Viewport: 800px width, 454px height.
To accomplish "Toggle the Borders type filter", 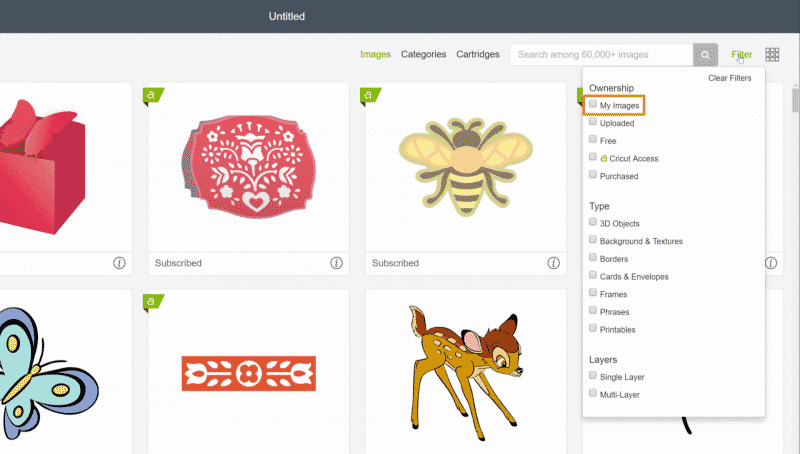I will pyautogui.click(x=592, y=257).
